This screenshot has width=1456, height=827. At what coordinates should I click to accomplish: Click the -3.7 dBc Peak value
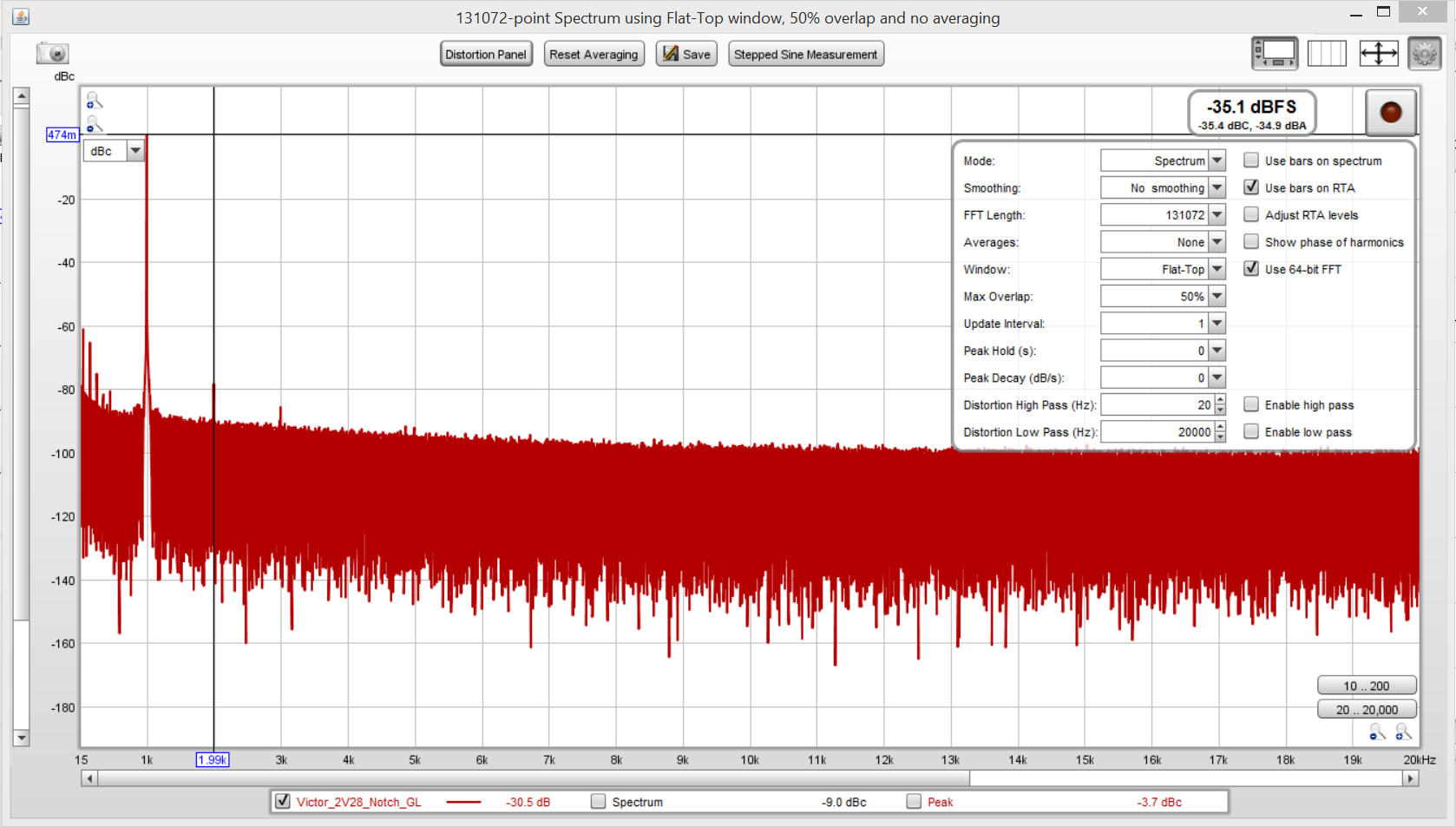pos(1159,802)
